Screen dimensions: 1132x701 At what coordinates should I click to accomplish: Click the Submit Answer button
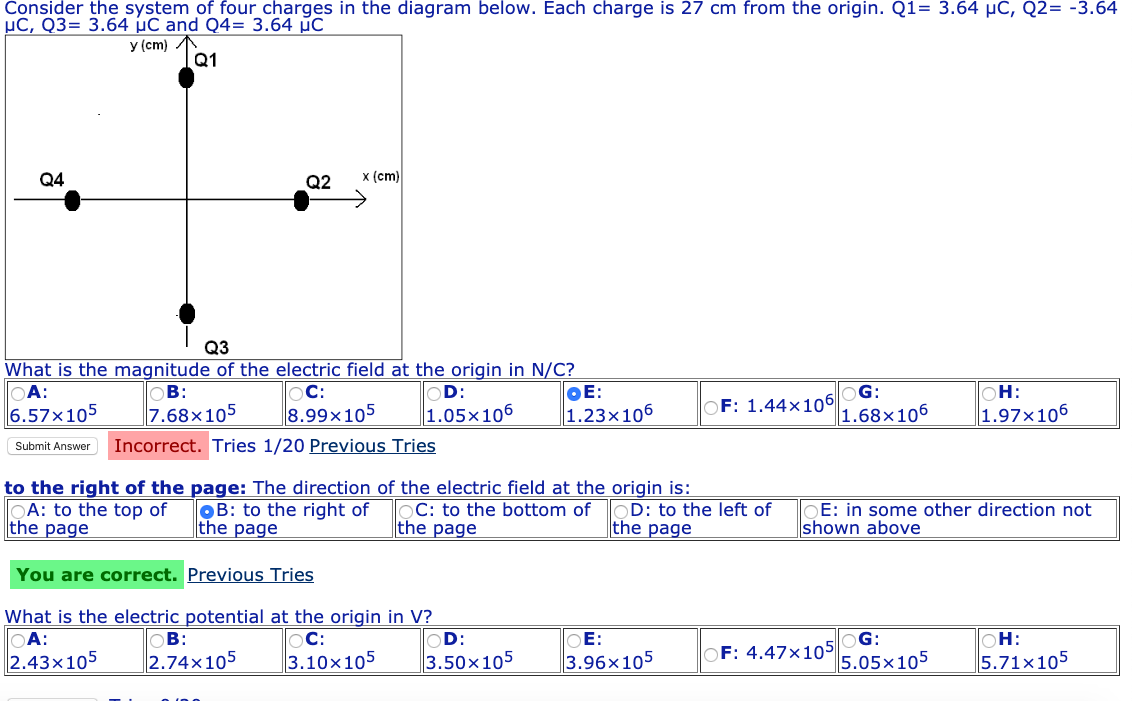tap(53, 446)
